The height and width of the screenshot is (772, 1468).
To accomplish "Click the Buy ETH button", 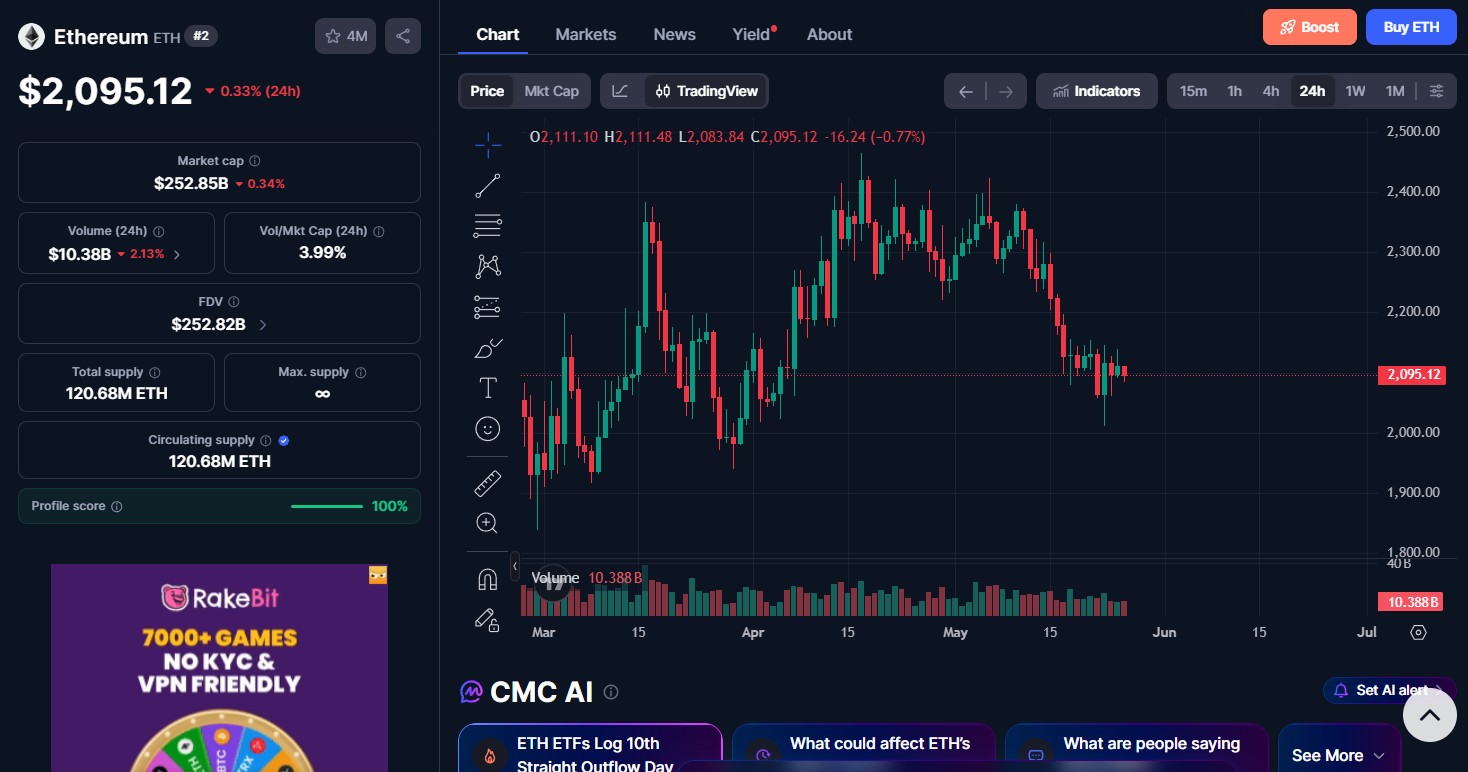I will coord(1411,27).
